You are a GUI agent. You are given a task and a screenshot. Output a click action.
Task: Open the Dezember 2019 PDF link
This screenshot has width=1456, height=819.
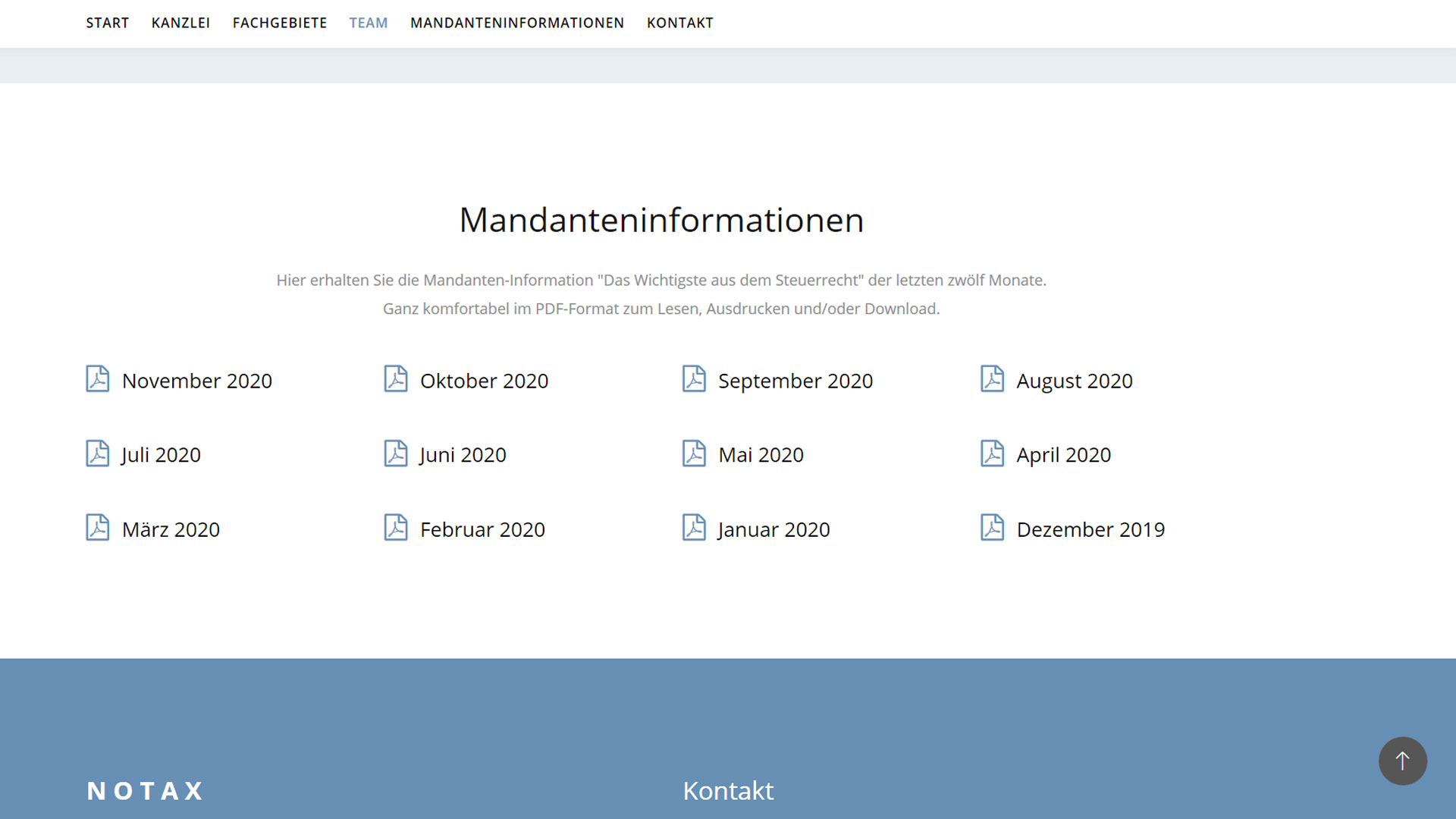tap(1090, 529)
